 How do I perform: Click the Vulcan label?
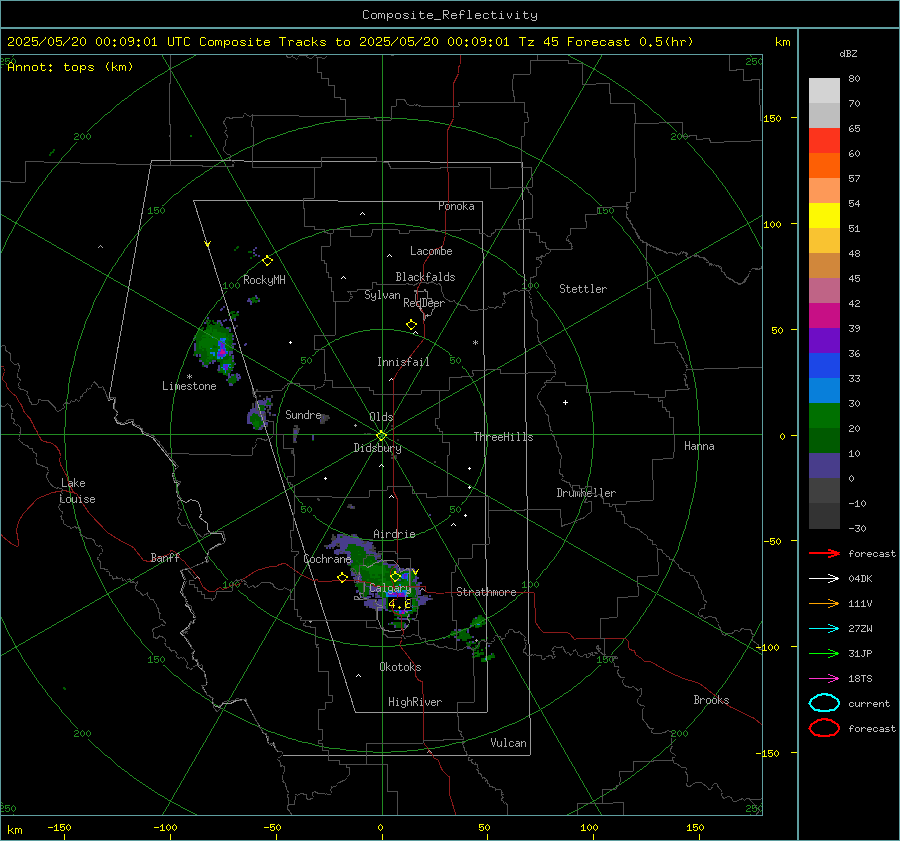click(x=508, y=743)
